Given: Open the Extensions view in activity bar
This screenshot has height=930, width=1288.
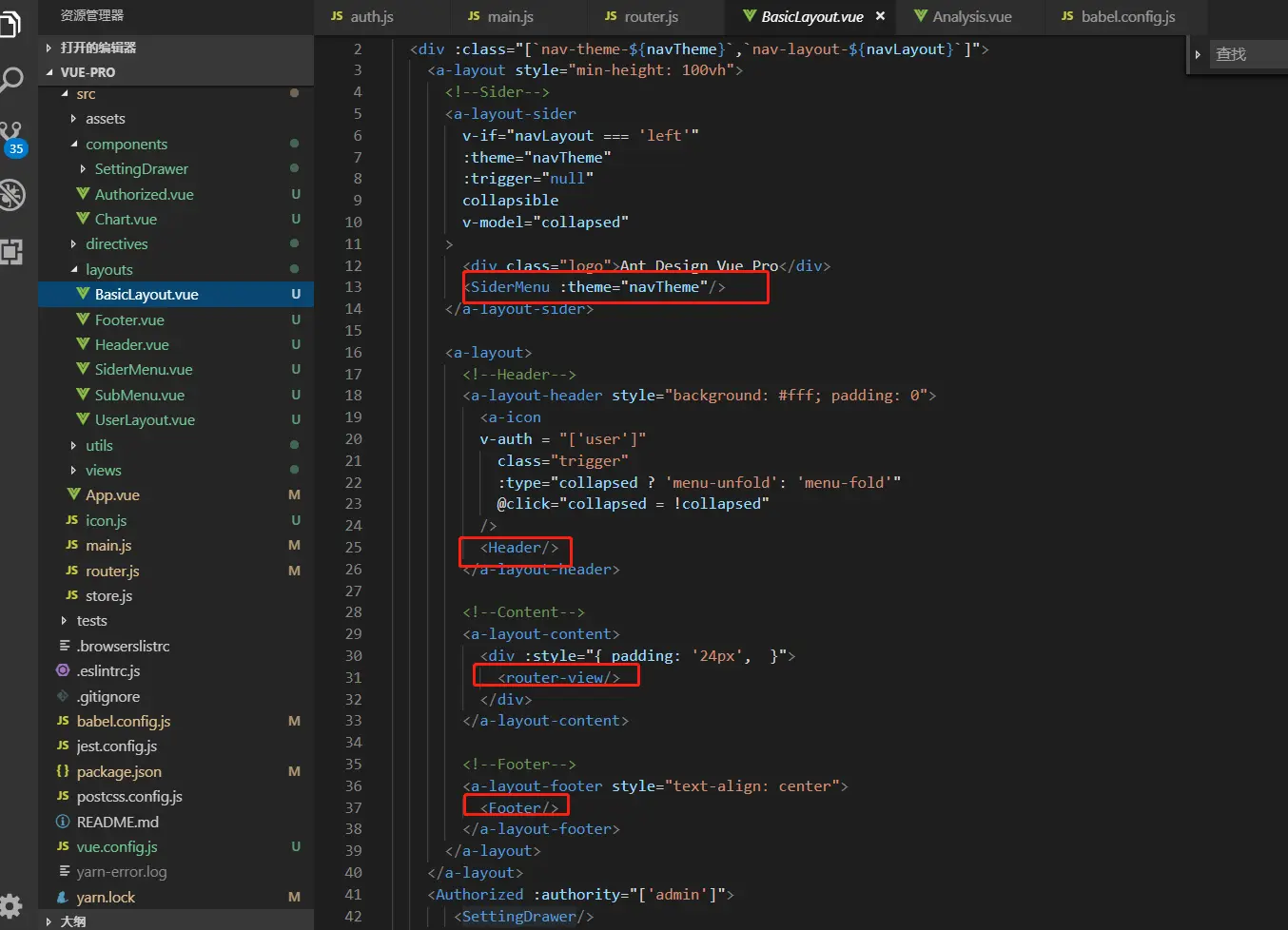Looking at the screenshot, I should click(x=10, y=251).
